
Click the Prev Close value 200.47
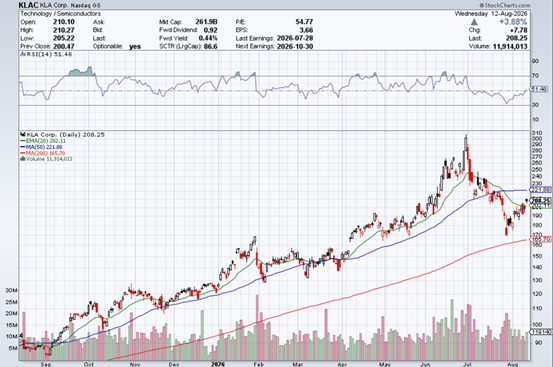point(63,46)
